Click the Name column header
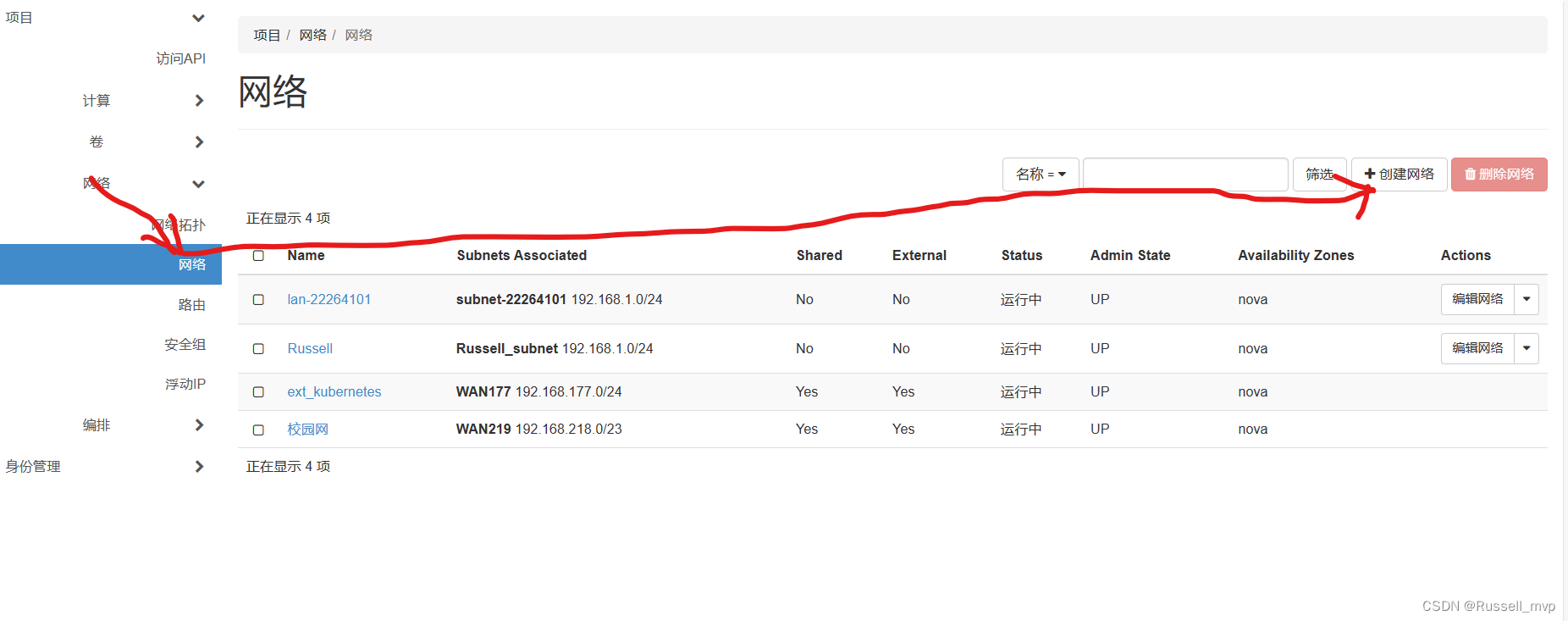 (306, 255)
